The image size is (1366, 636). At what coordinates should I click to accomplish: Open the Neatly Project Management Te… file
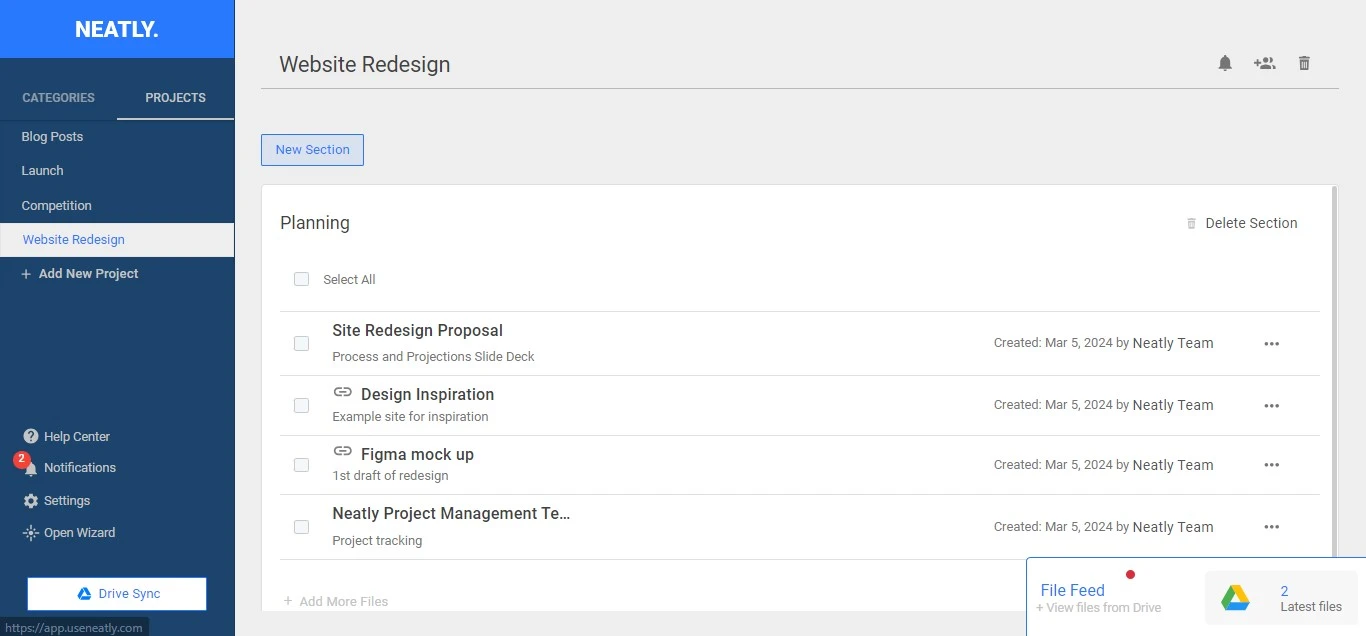pyautogui.click(x=452, y=514)
